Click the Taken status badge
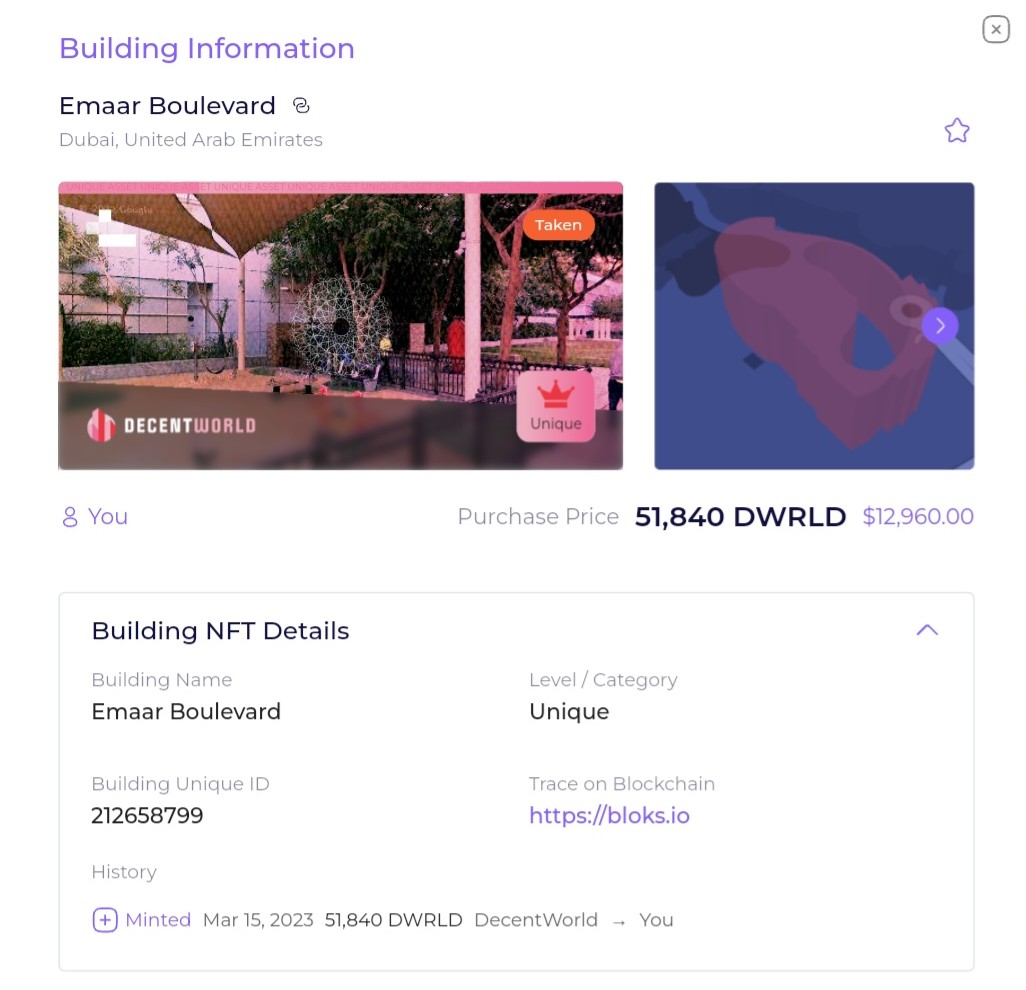Viewport: 1026px width, 990px height. tap(558, 224)
